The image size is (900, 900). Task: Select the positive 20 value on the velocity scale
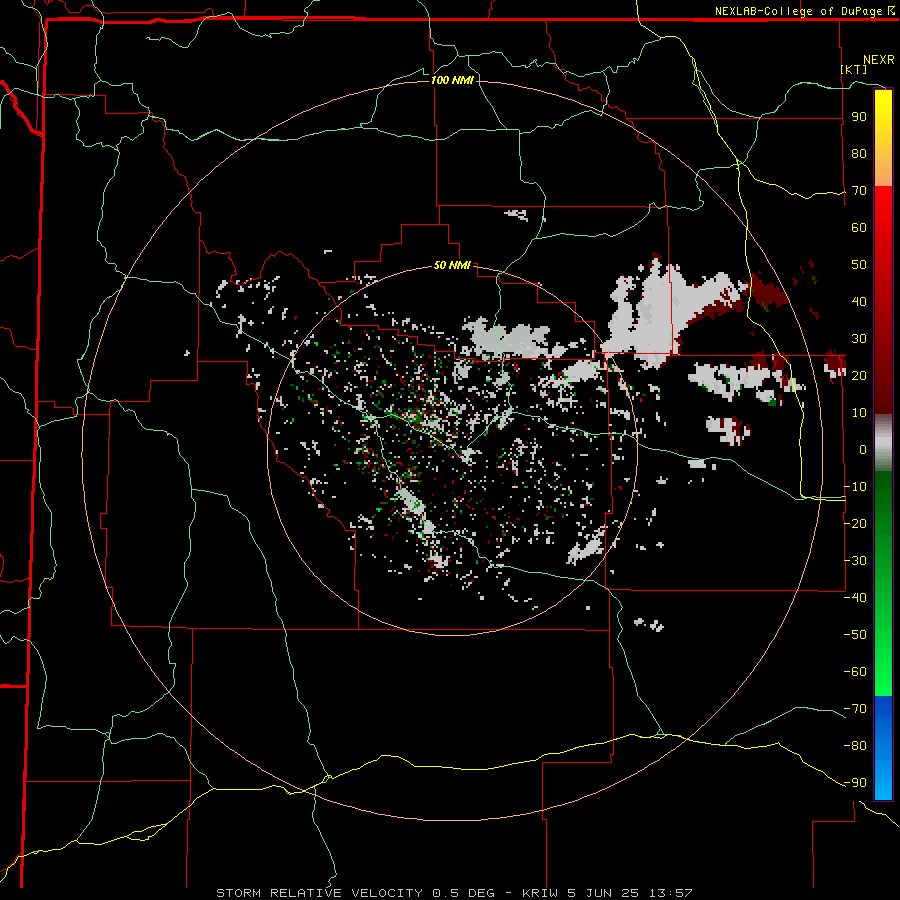point(859,375)
